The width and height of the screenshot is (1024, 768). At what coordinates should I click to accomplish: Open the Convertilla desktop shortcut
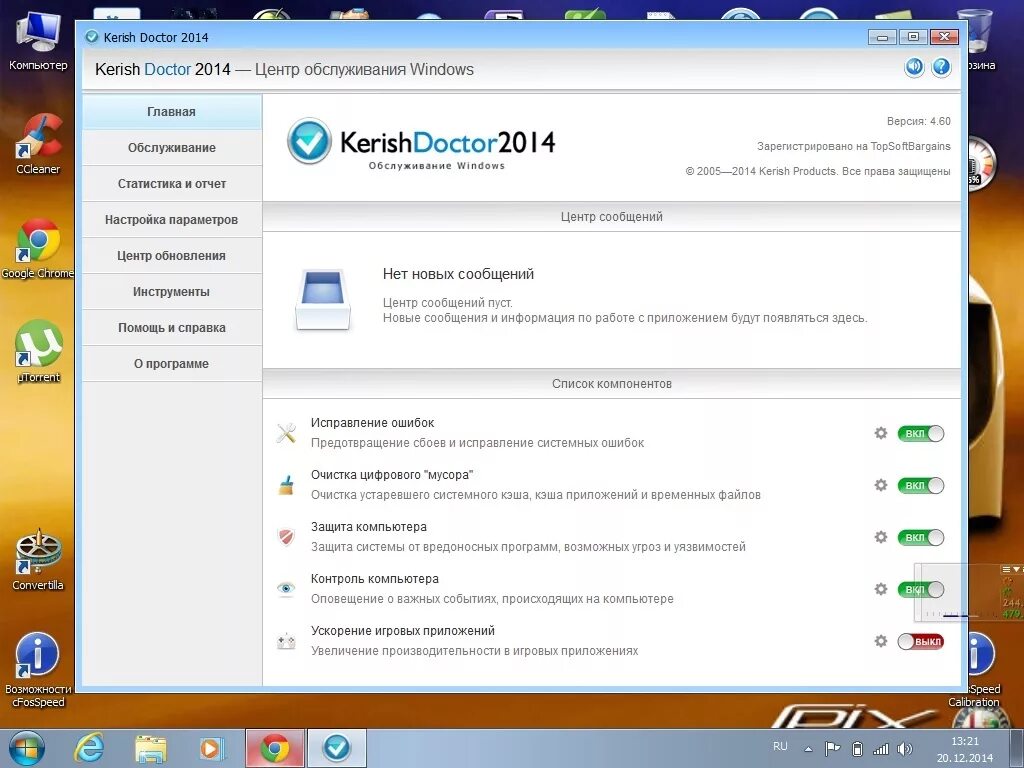point(38,560)
